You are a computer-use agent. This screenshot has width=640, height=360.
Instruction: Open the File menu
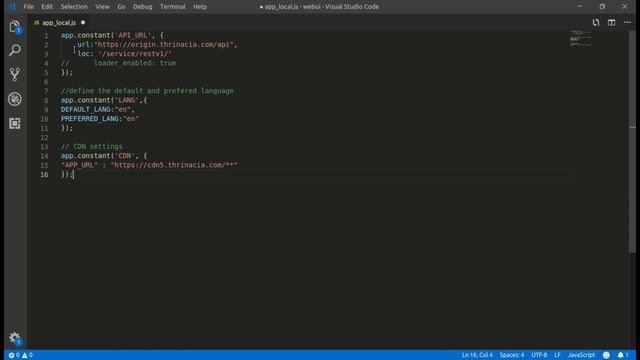click(x=29, y=7)
